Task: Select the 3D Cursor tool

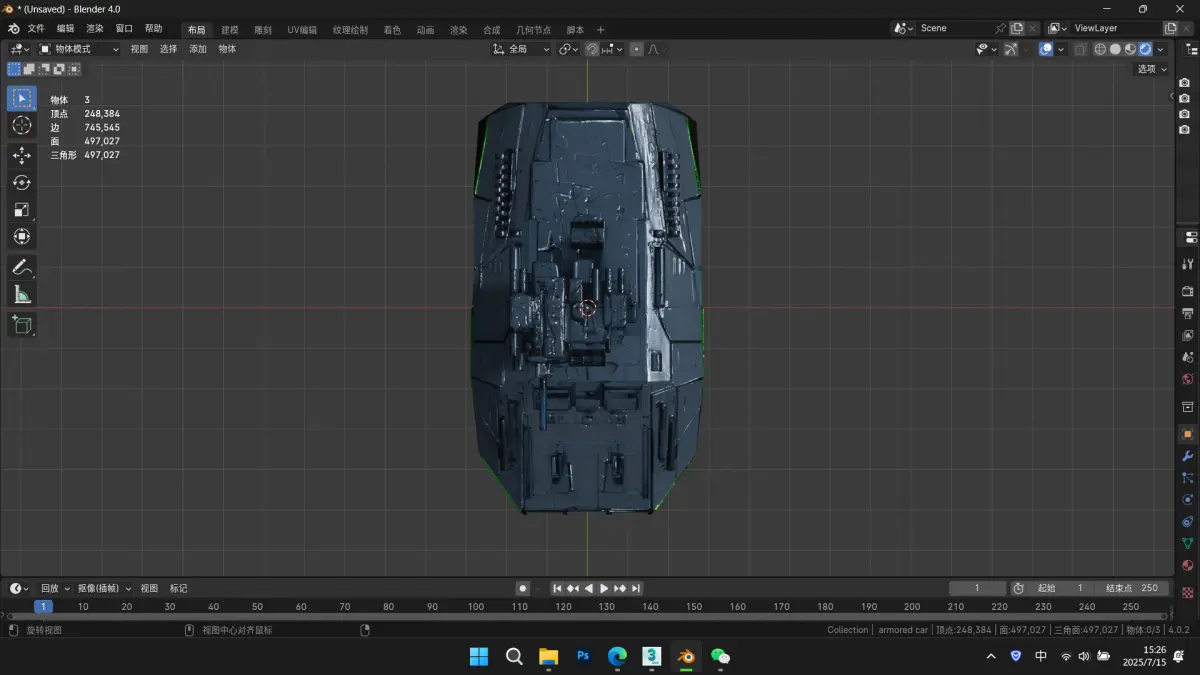Action: point(21,125)
